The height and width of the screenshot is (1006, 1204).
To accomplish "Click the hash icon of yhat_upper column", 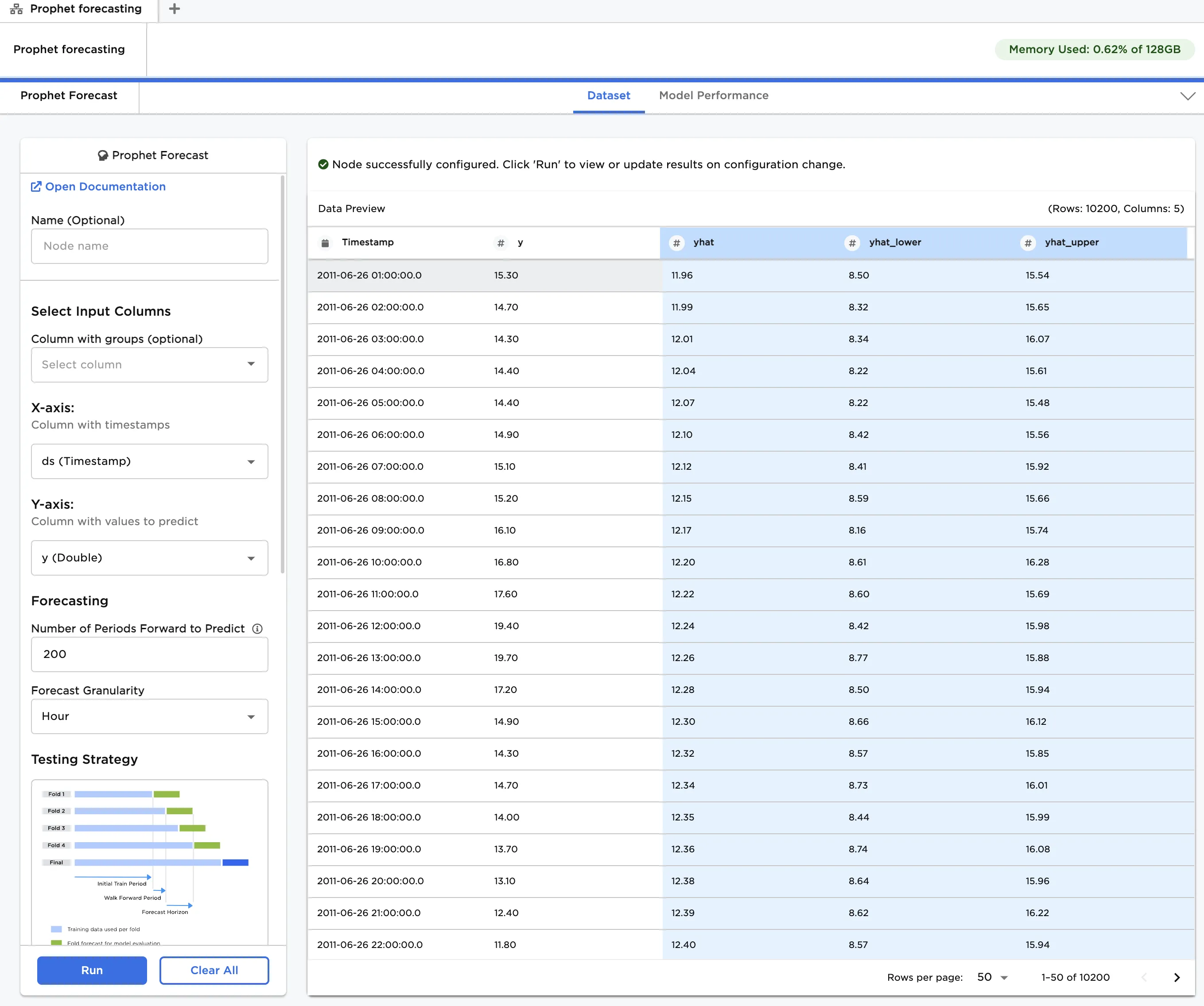I will coord(1028,243).
